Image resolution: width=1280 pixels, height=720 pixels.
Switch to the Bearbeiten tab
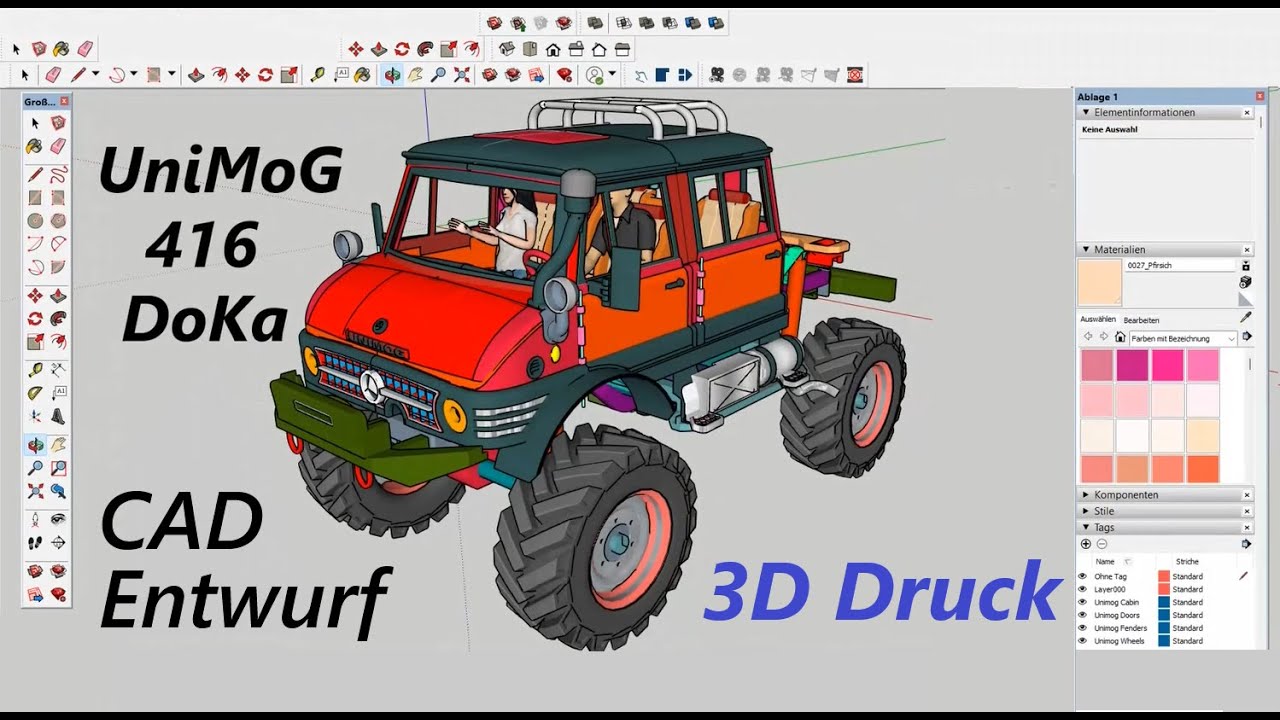pyautogui.click(x=1141, y=320)
